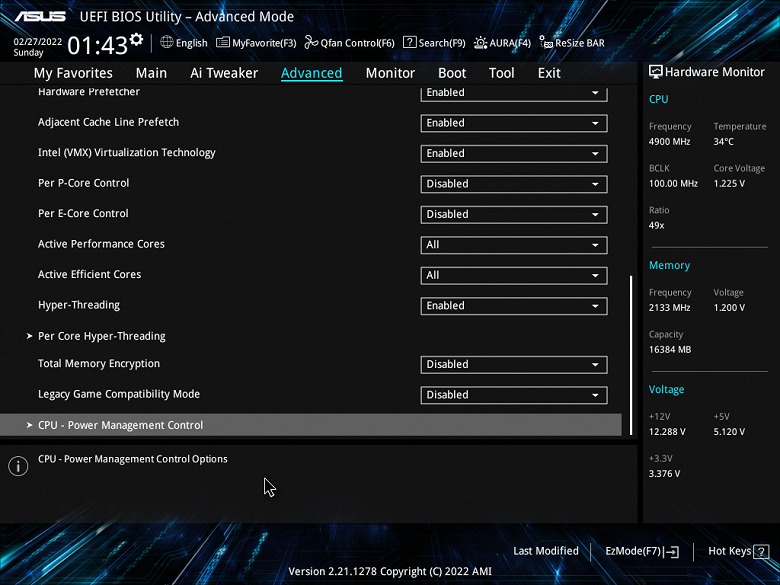Image resolution: width=780 pixels, height=585 pixels.
Task: Click the Memory frequency 2133 MHz value
Action: click(x=669, y=308)
